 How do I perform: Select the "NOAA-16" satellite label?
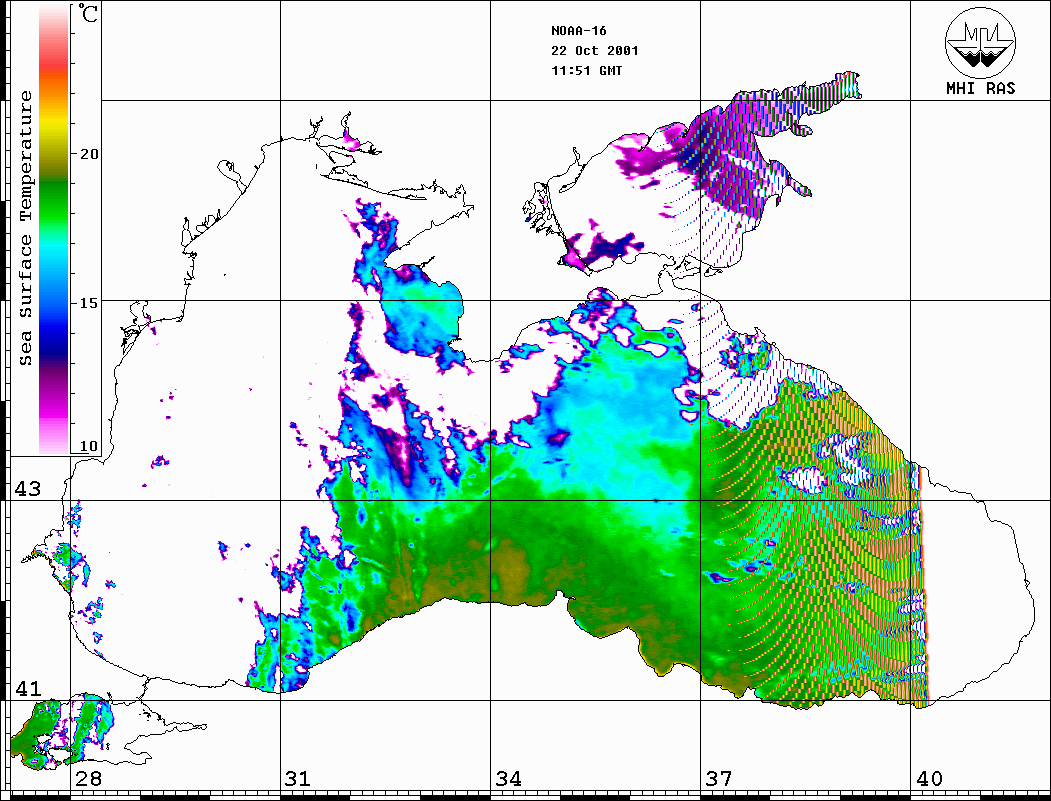coord(579,31)
